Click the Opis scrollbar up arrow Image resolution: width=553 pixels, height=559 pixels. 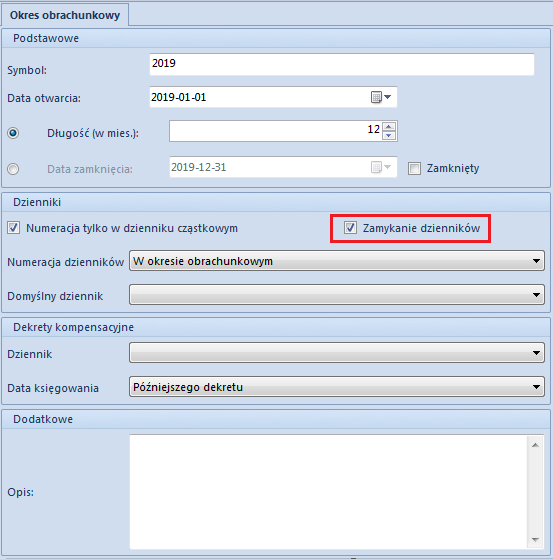(535, 445)
